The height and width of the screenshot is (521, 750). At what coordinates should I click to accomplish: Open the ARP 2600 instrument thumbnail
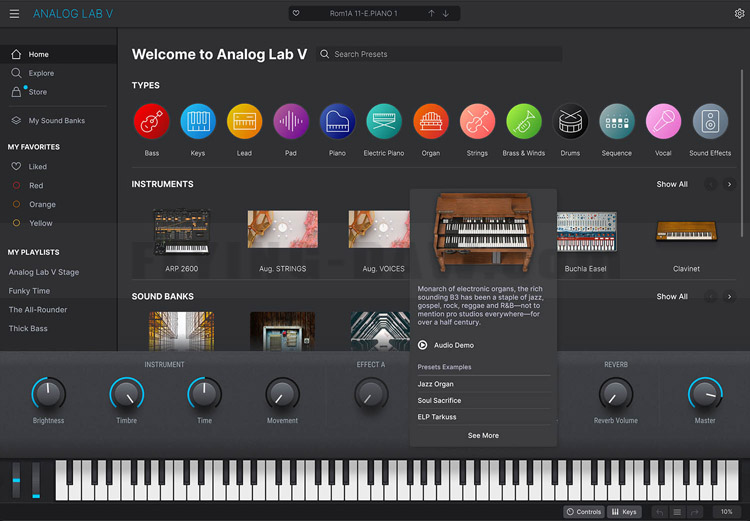pos(181,231)
